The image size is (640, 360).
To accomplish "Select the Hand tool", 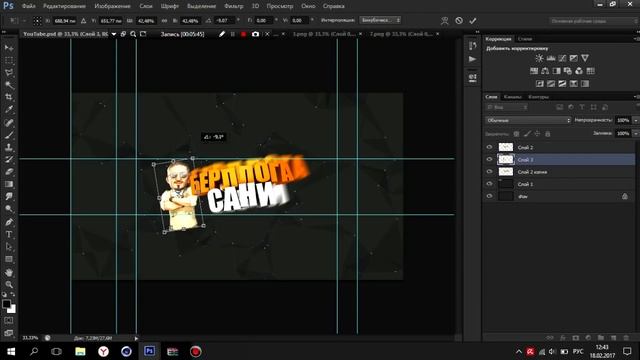I will [x=9, y=272].
